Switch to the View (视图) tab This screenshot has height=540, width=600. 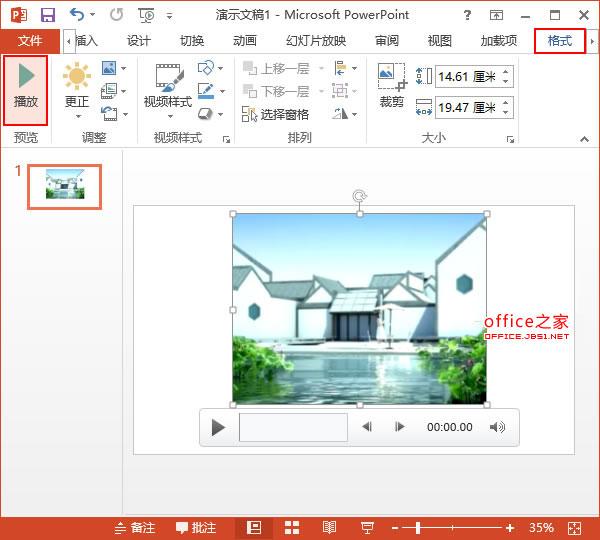tap(440, 41)
